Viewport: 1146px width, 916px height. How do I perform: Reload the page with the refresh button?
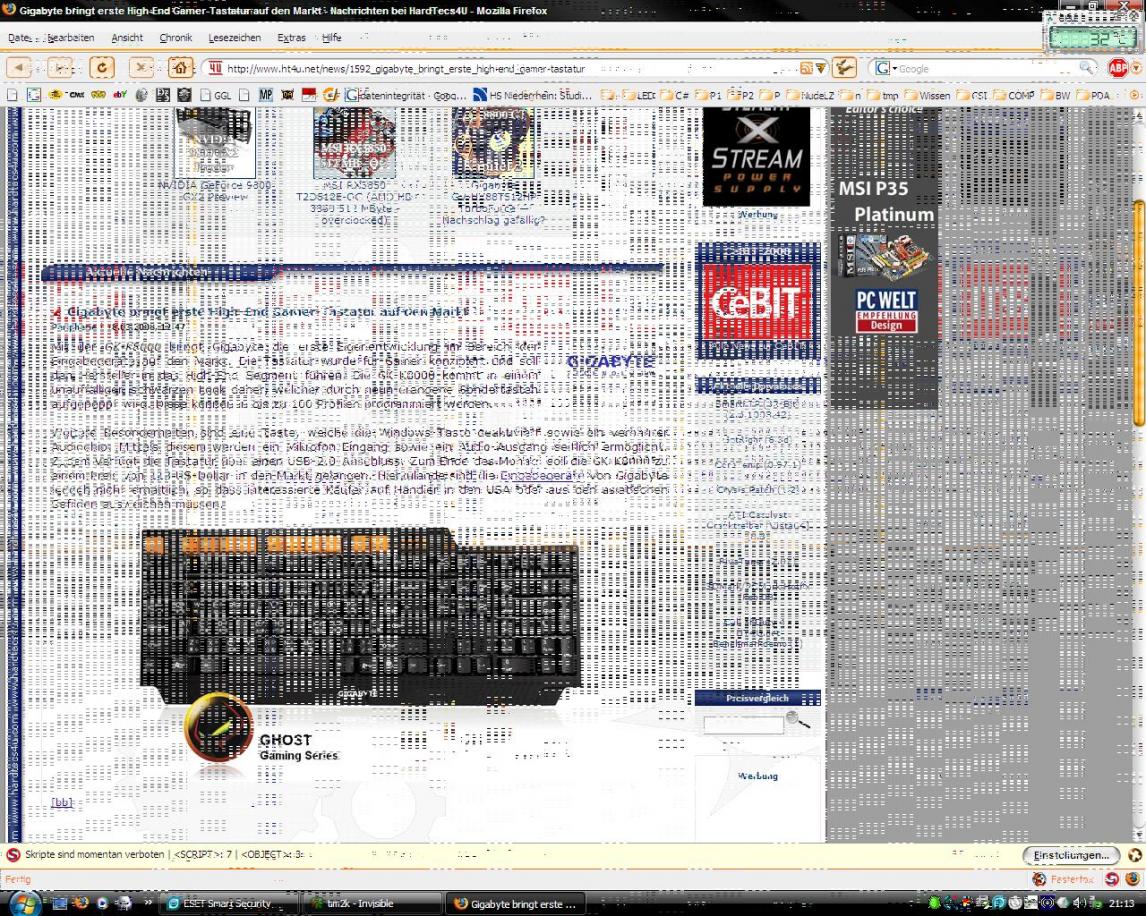tap(102, 68)
